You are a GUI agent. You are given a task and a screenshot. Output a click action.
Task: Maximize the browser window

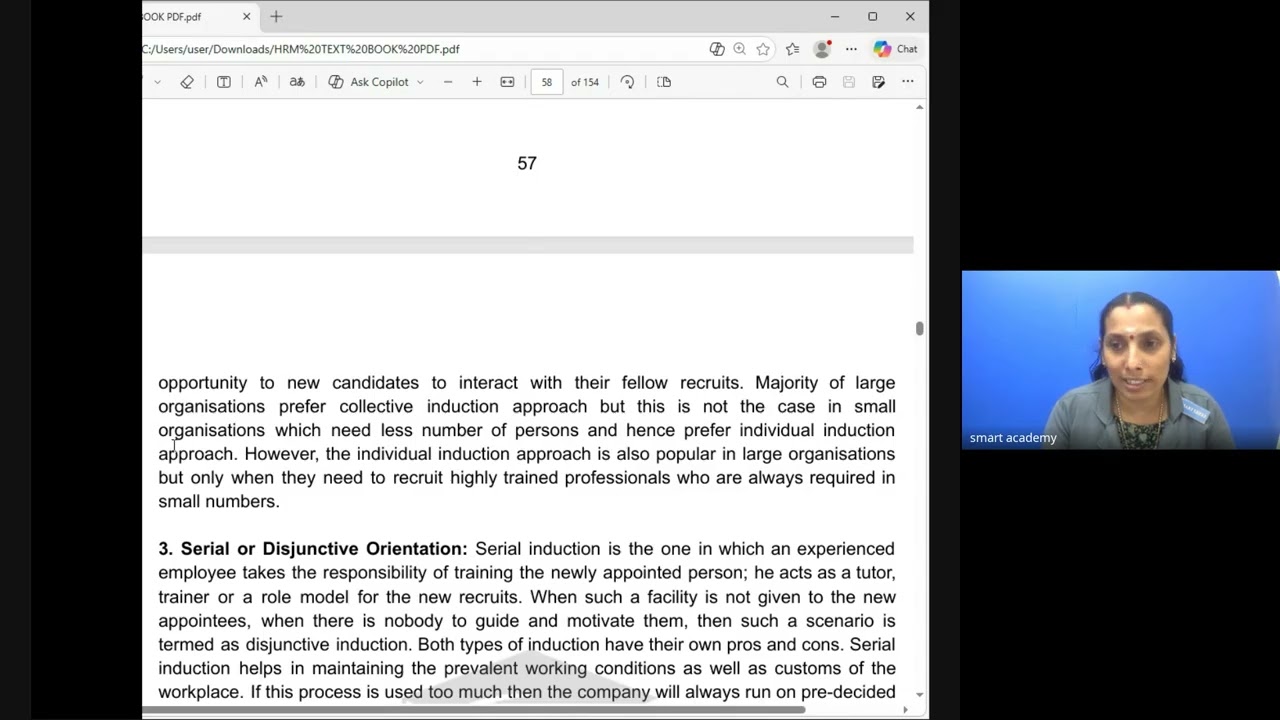[873, 17]
